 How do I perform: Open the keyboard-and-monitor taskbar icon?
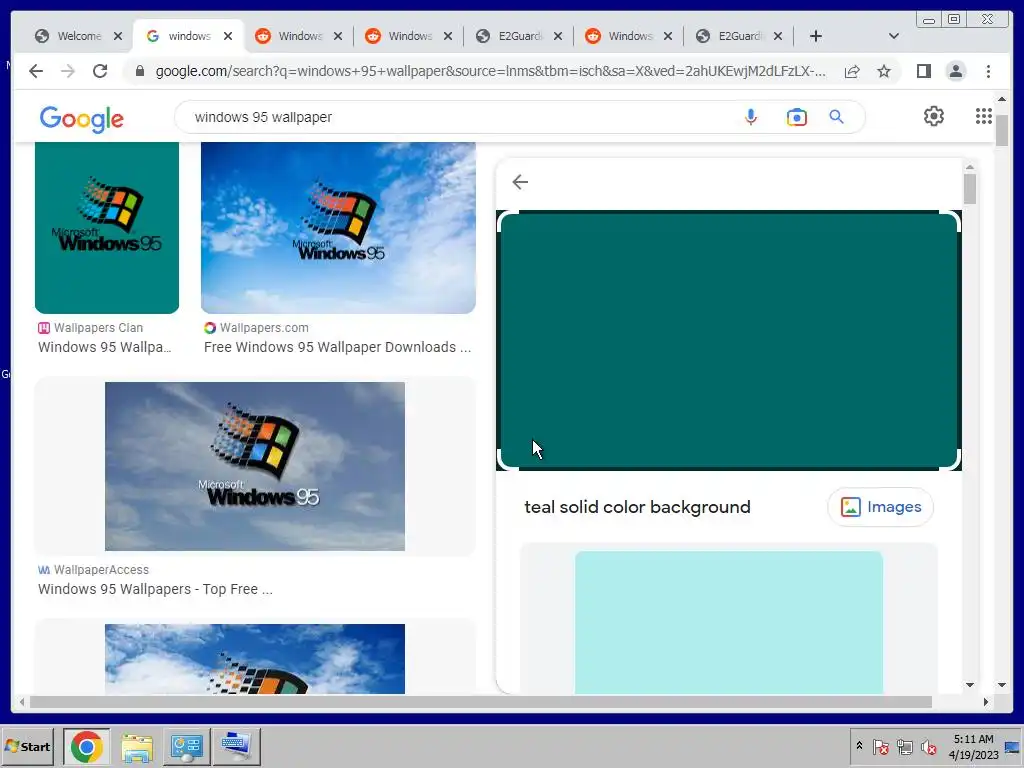(236, 746)
